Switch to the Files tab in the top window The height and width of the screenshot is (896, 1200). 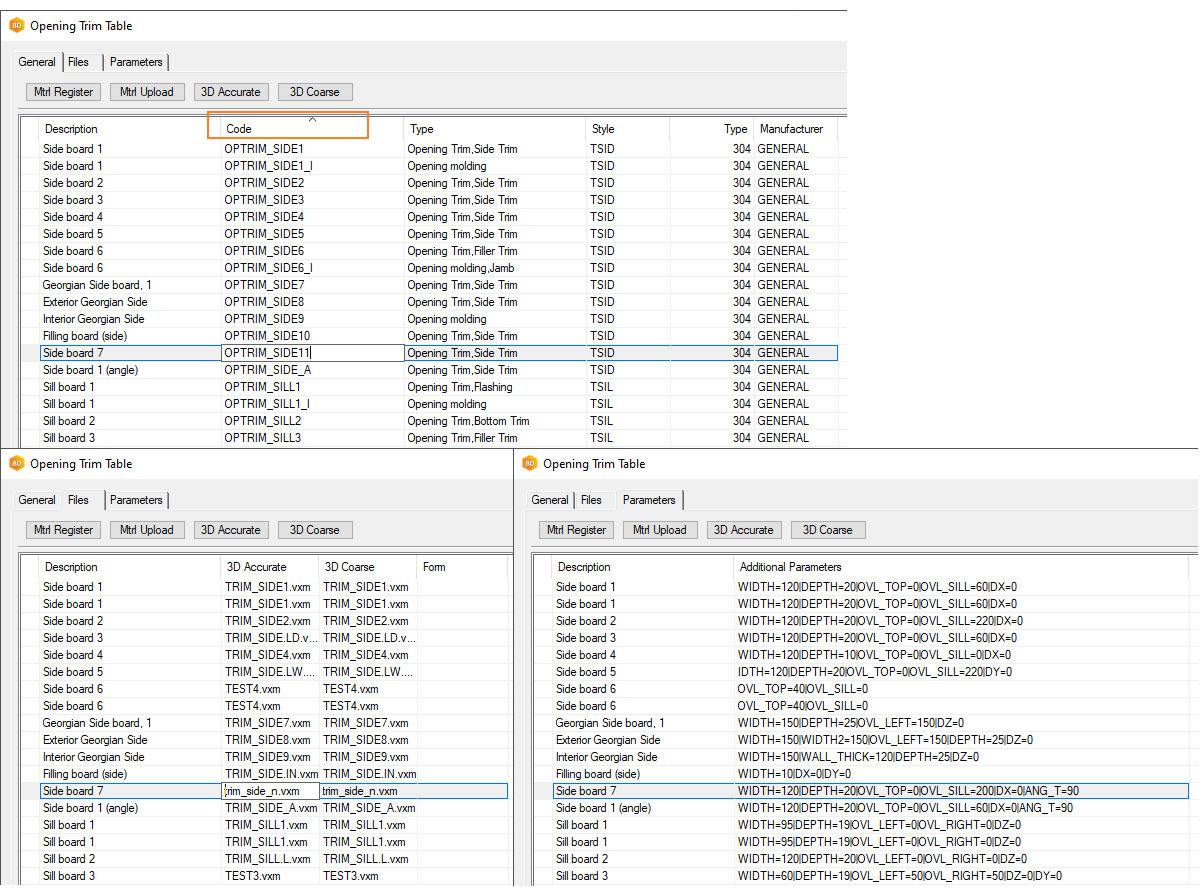pos(78,62)
